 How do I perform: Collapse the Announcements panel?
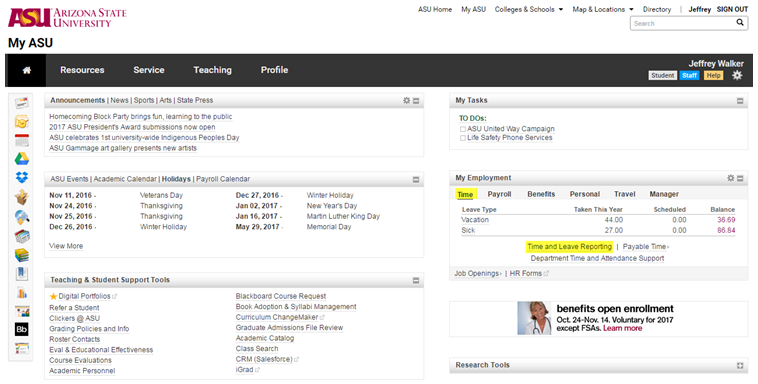pos(416,101)
